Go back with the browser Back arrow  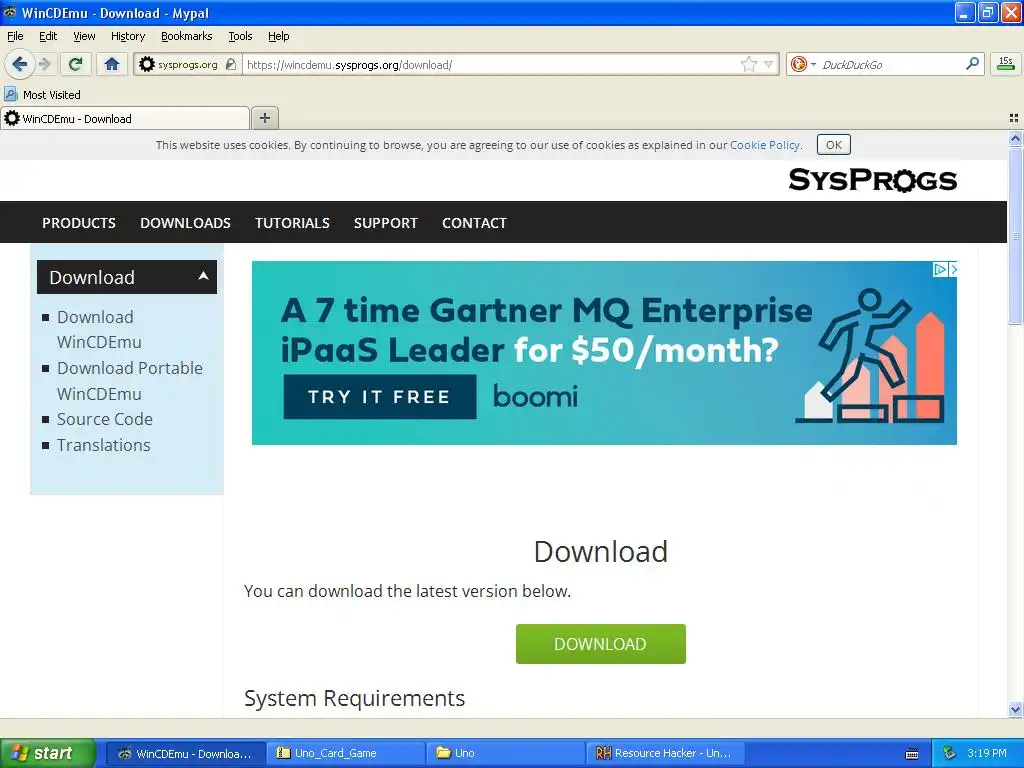[x=19, y=64]
